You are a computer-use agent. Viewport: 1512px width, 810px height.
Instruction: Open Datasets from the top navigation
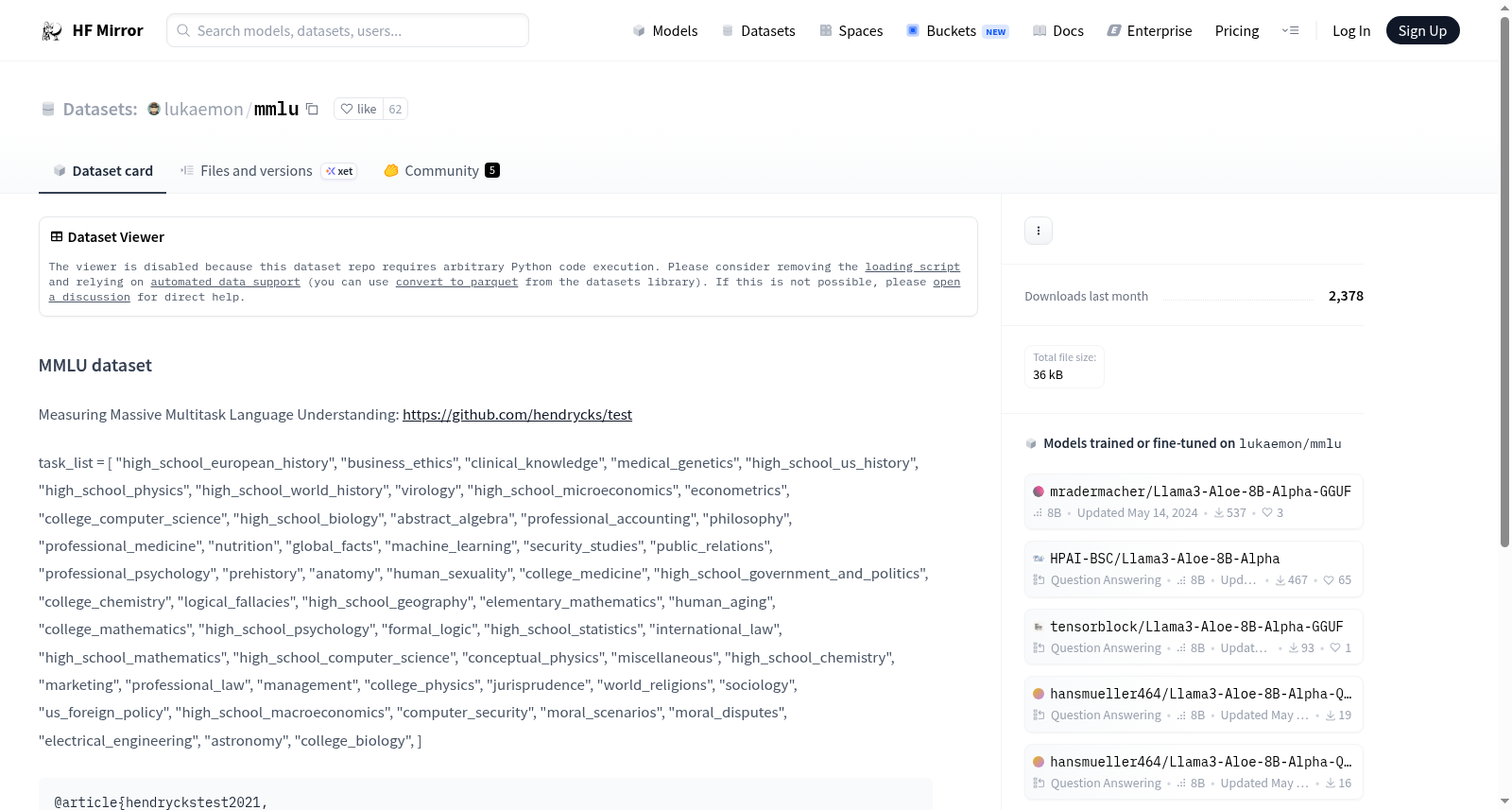[x=759, y=31]
